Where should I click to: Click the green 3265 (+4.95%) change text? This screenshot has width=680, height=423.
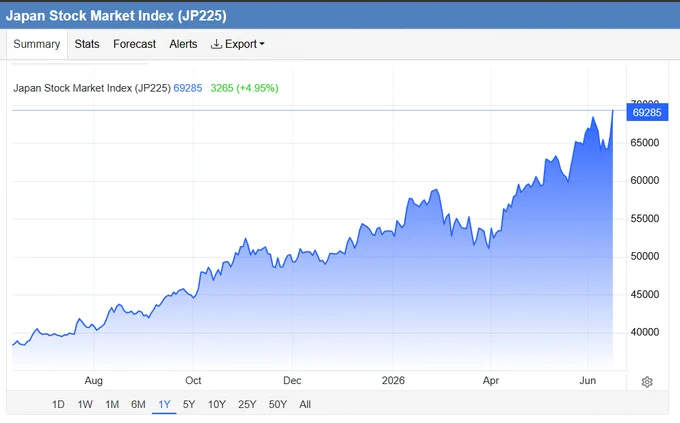click(244, 88)
